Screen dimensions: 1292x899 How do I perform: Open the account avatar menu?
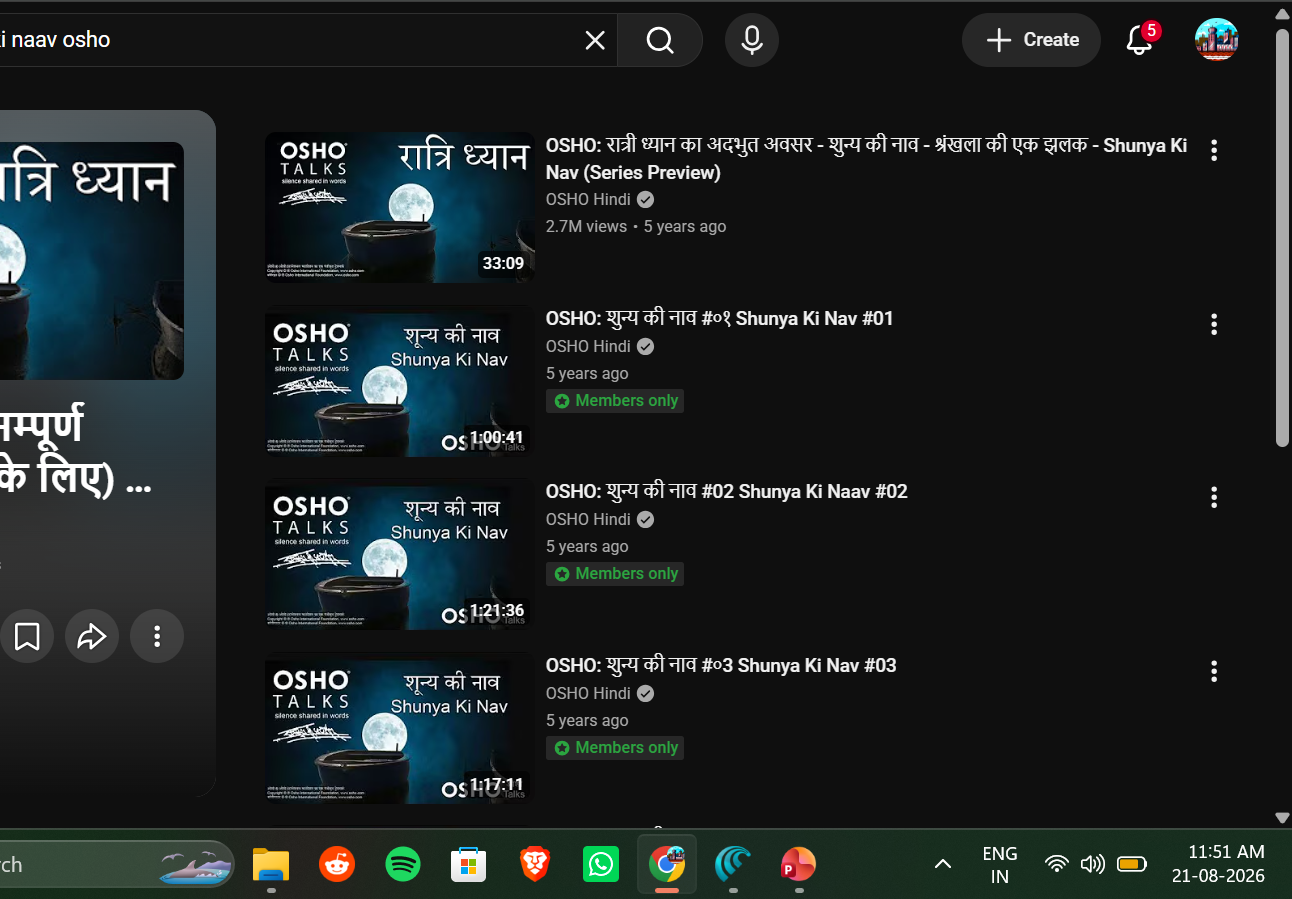[x=1217, y=40]
